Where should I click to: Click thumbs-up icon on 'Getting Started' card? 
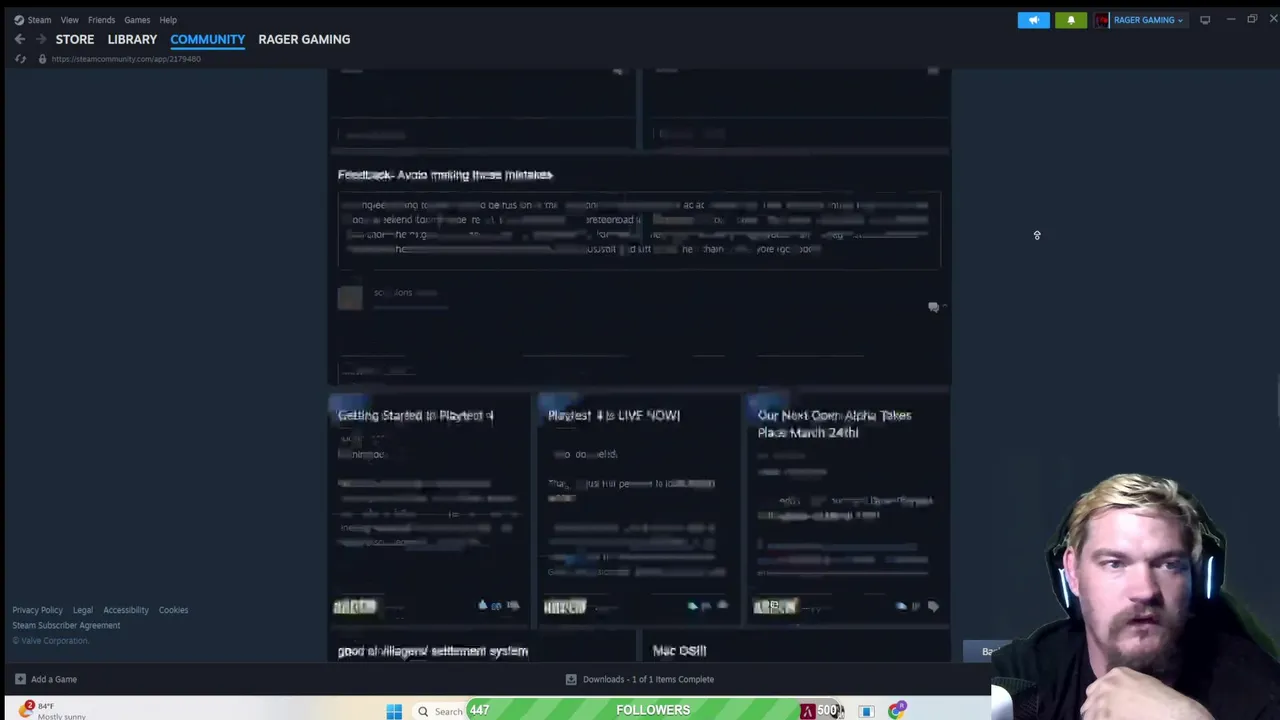pos(483,605)
